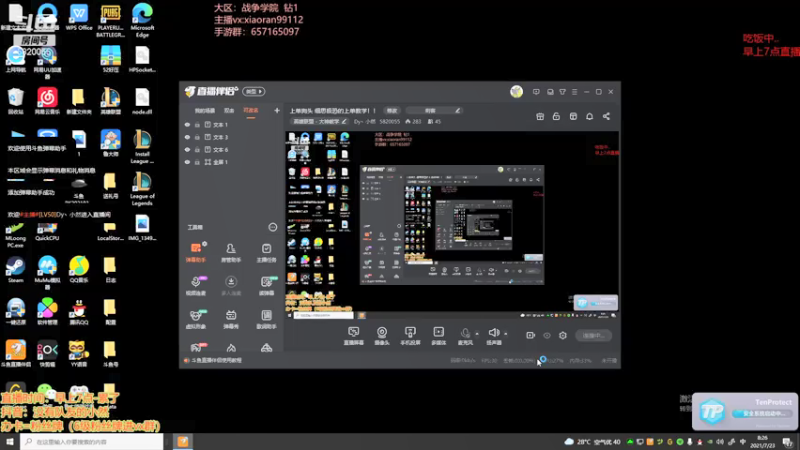Open the pill dropdown next to the Douyu logo
The image size is (800, 450).
(254, 91)
